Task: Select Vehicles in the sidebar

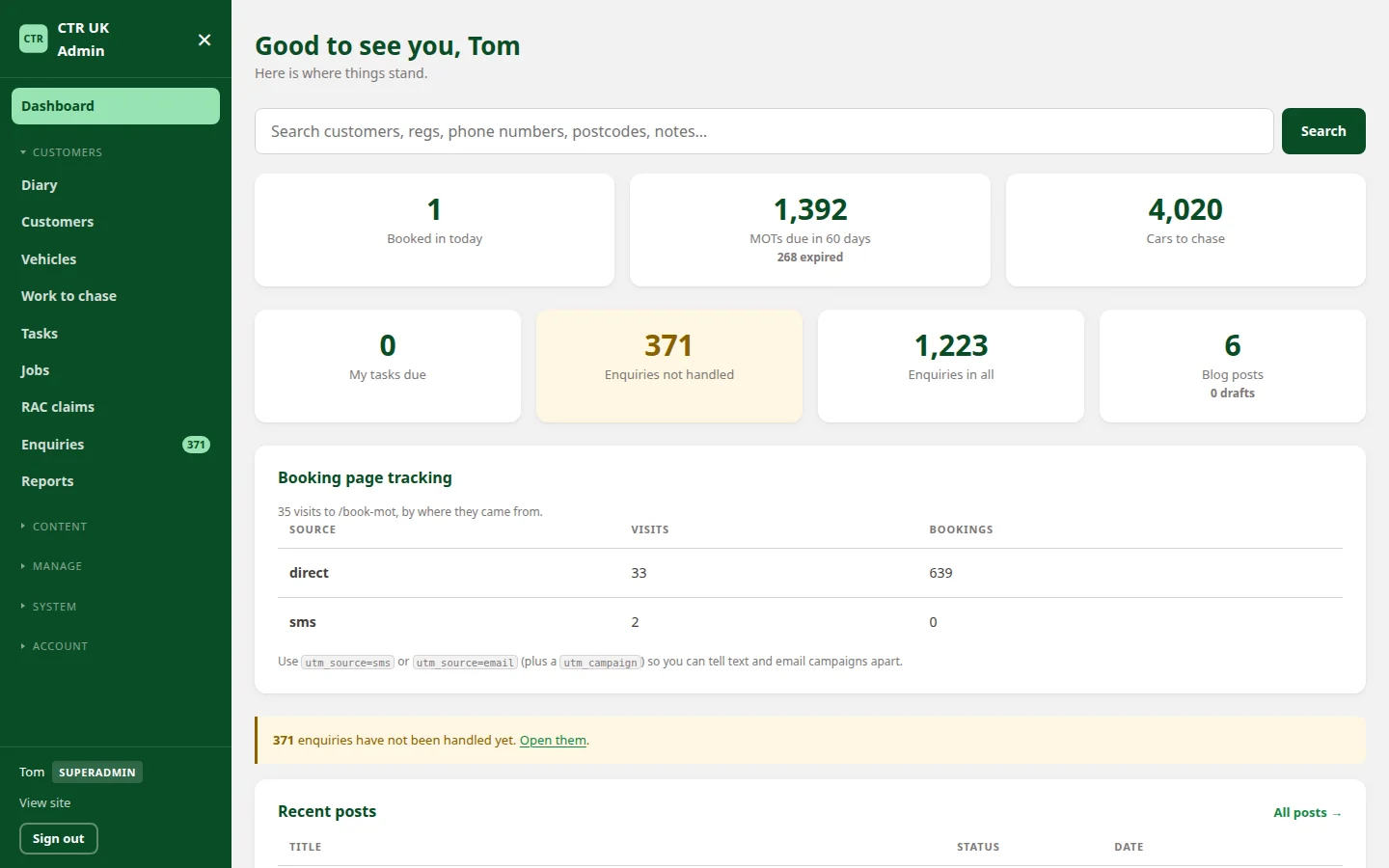Action: click(x=116, y=259)
